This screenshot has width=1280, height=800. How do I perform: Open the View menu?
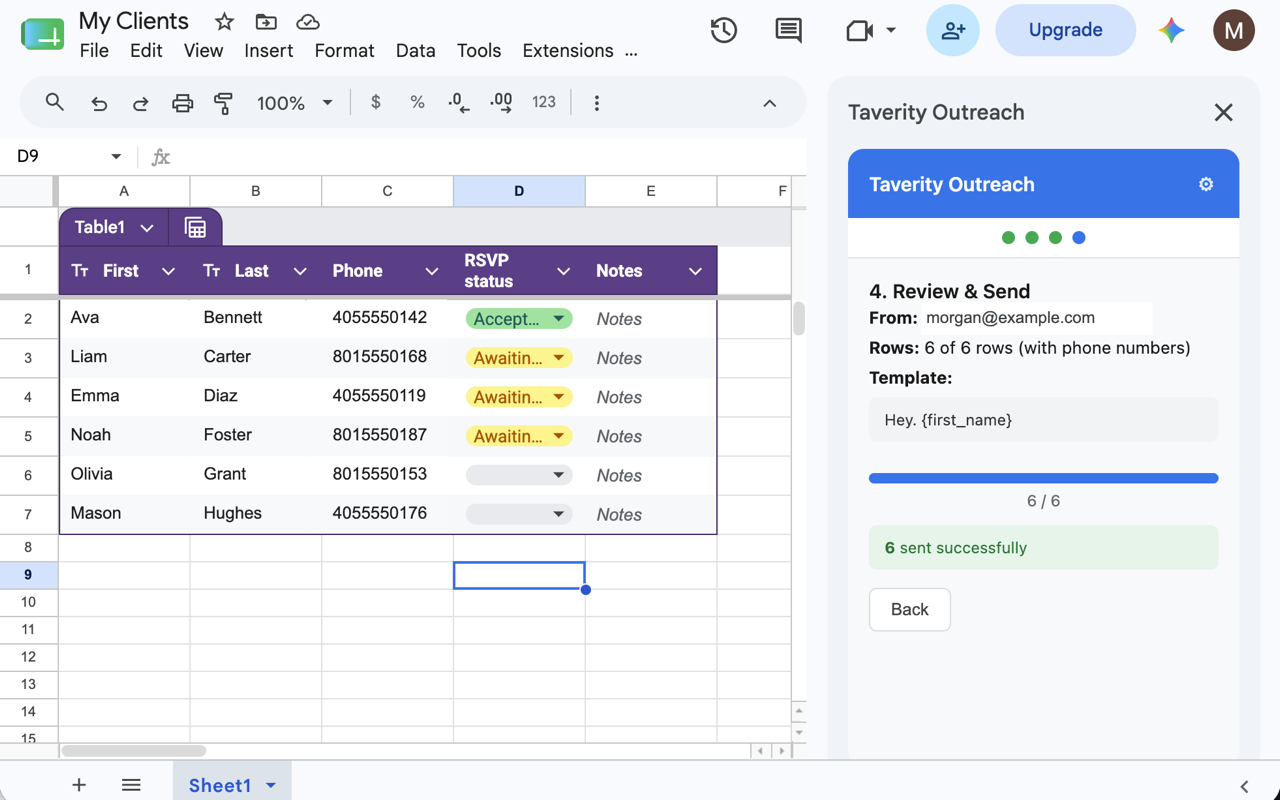click(204, 51)
